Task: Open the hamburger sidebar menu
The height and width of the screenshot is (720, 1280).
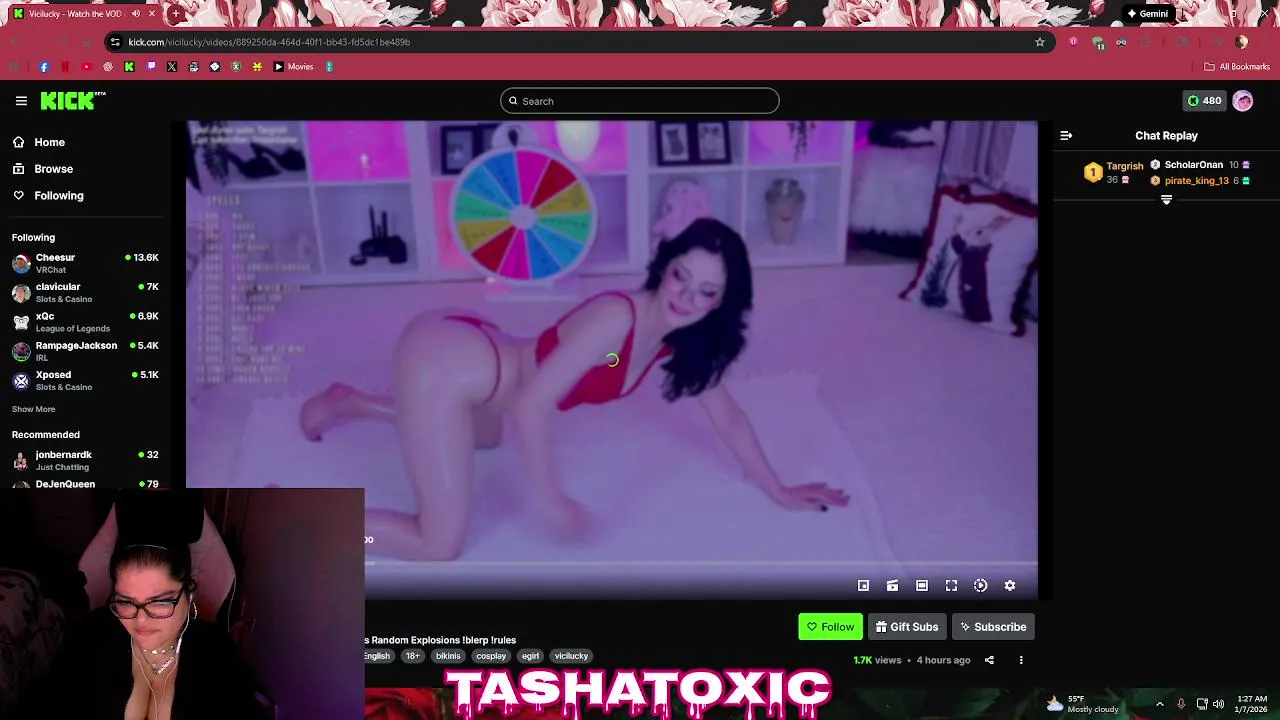Action: point(21,101)
